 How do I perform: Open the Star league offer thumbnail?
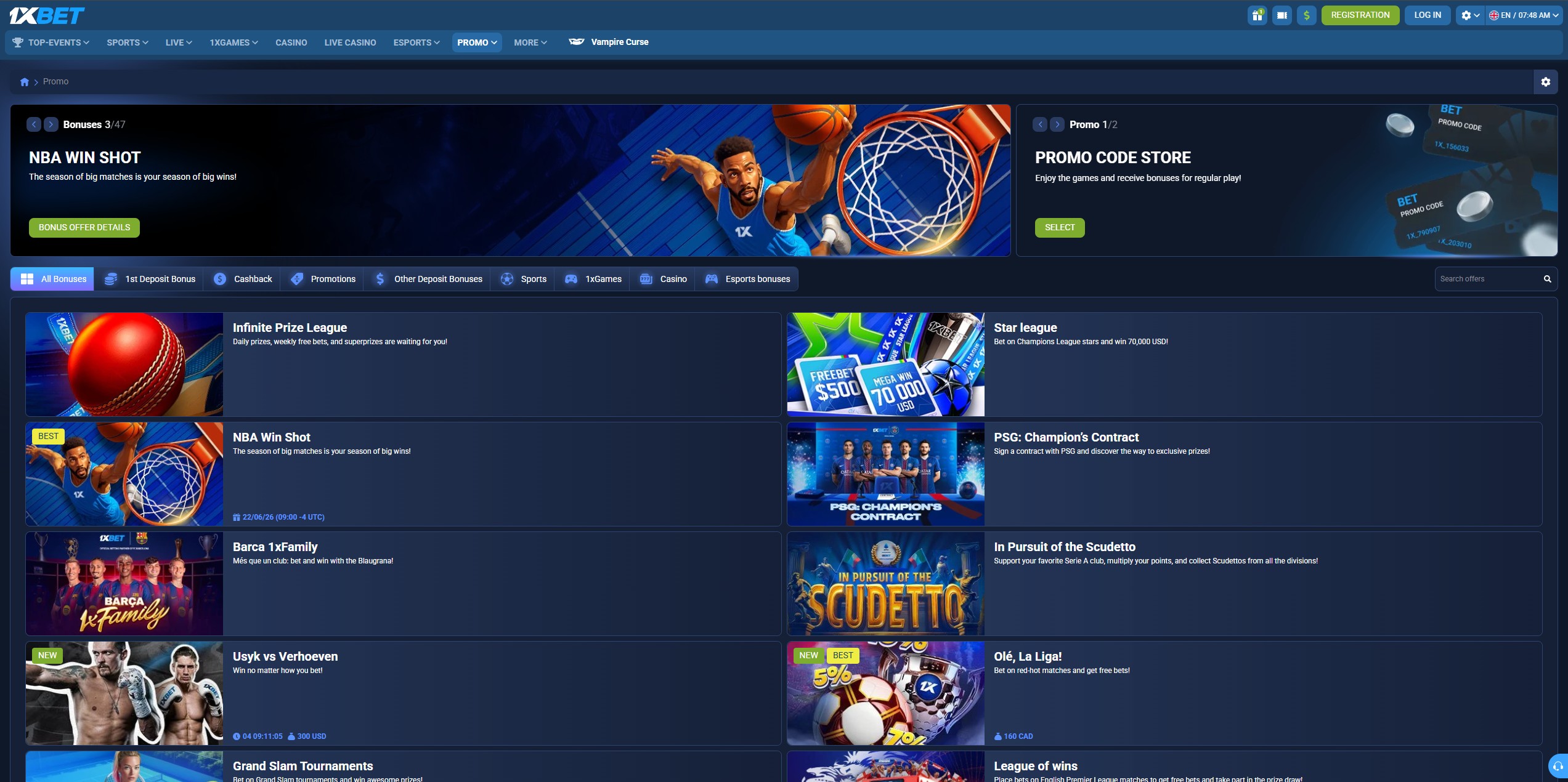[x=886, y=365]
